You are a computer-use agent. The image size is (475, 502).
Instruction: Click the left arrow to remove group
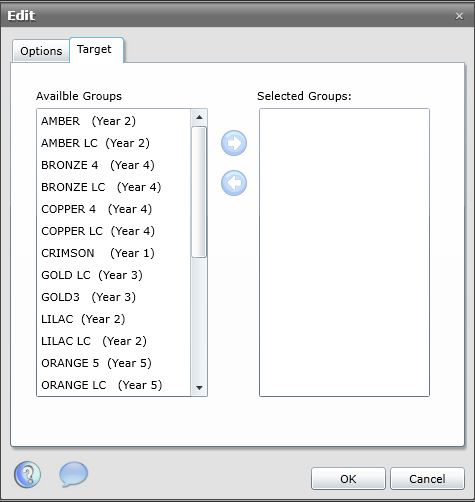pos(234,183)
